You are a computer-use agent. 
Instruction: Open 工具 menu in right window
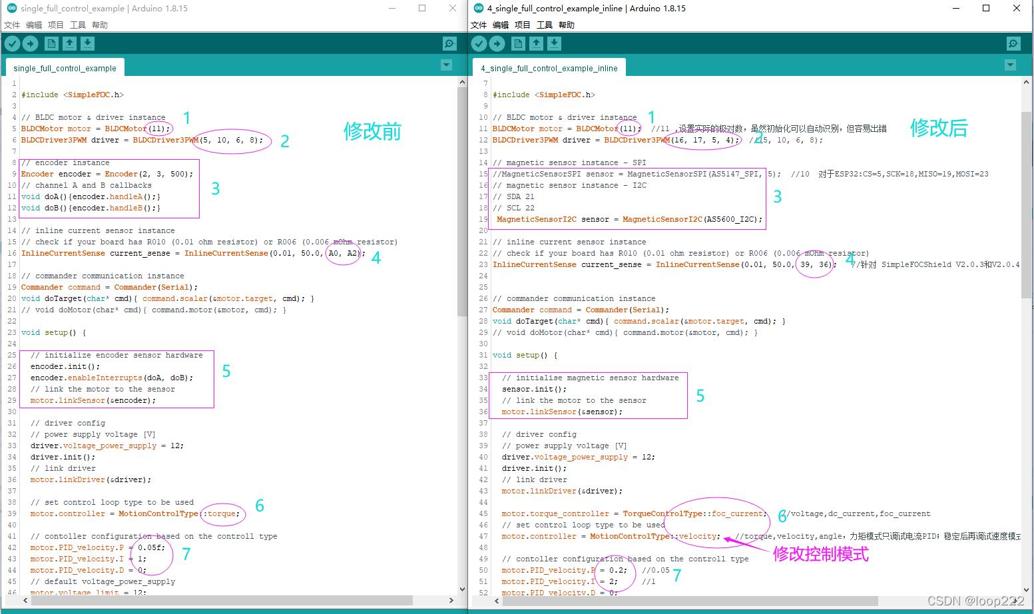544,25
